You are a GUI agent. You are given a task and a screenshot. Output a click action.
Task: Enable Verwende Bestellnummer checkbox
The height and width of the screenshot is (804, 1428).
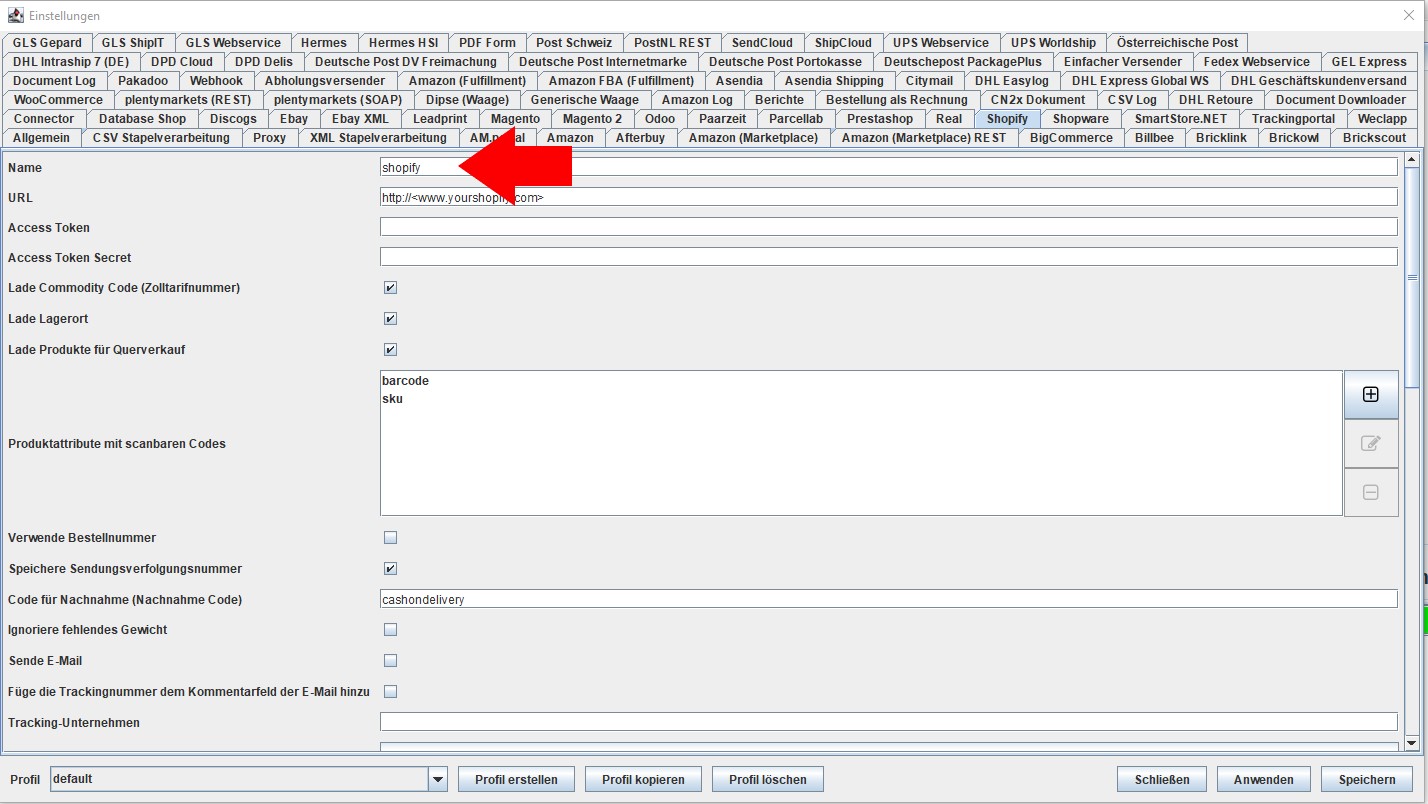tap(391, 538)
